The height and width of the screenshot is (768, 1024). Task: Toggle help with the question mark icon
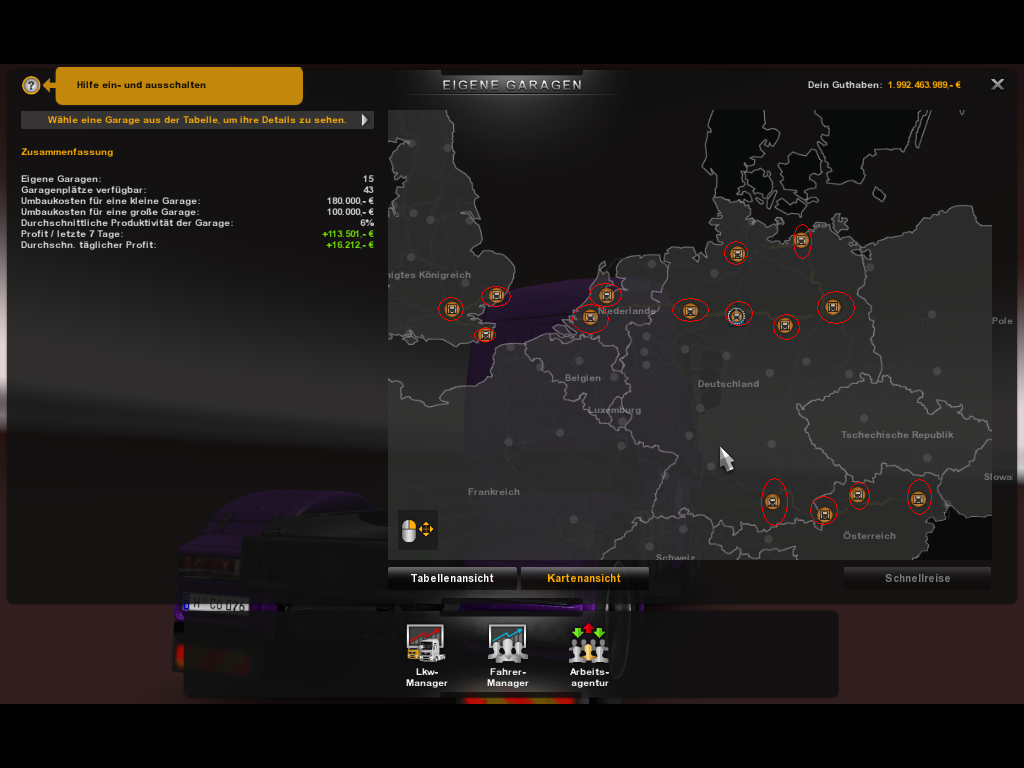point(31,85)
